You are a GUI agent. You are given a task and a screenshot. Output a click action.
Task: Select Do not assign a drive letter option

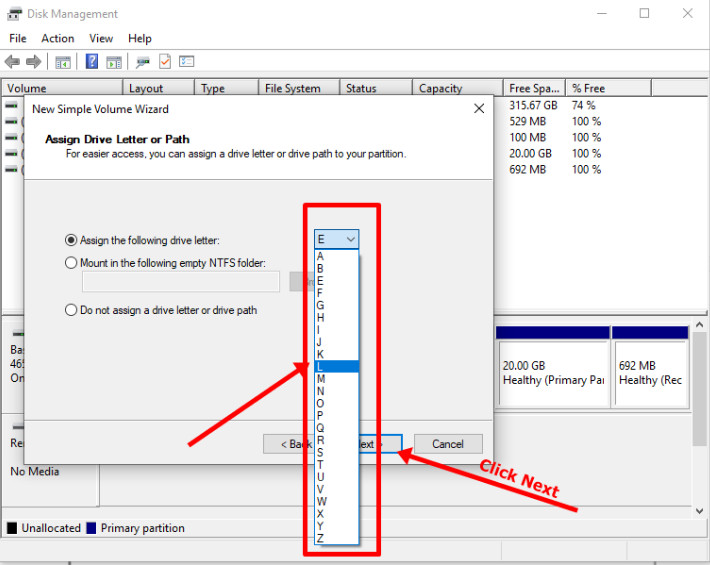click(x=71, y=310)
